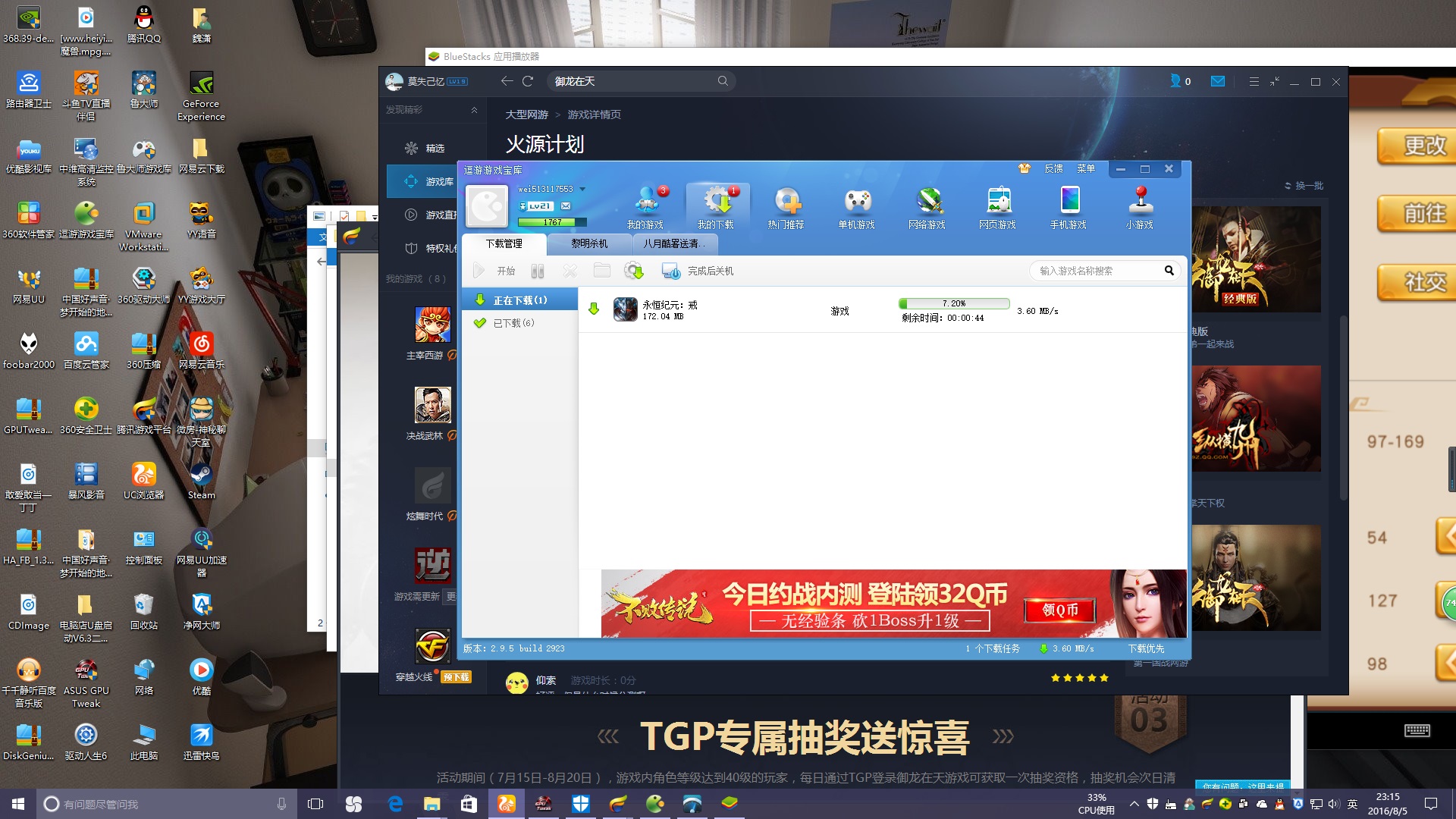Click the user avatar in the game library
The image size is (1456, 819).
click(487, 206)
